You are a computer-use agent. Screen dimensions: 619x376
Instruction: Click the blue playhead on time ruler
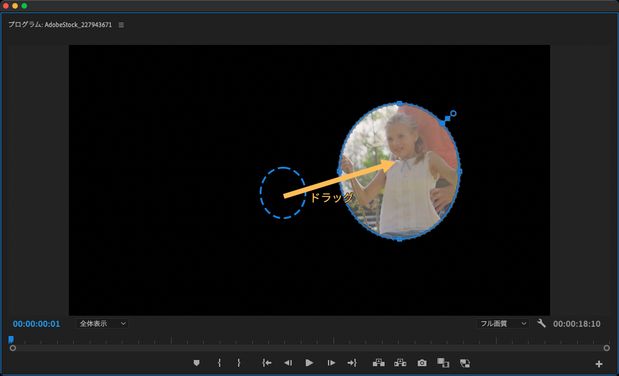click(x=11, y=339)
